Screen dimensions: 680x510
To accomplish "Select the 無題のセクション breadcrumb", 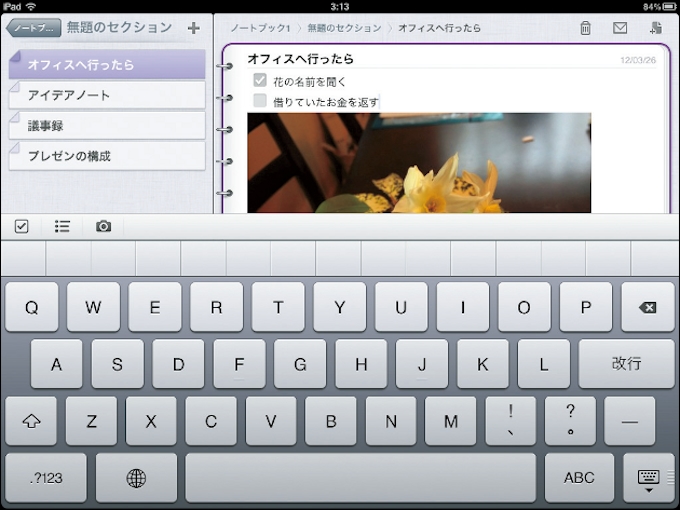I will click(342, 28).
